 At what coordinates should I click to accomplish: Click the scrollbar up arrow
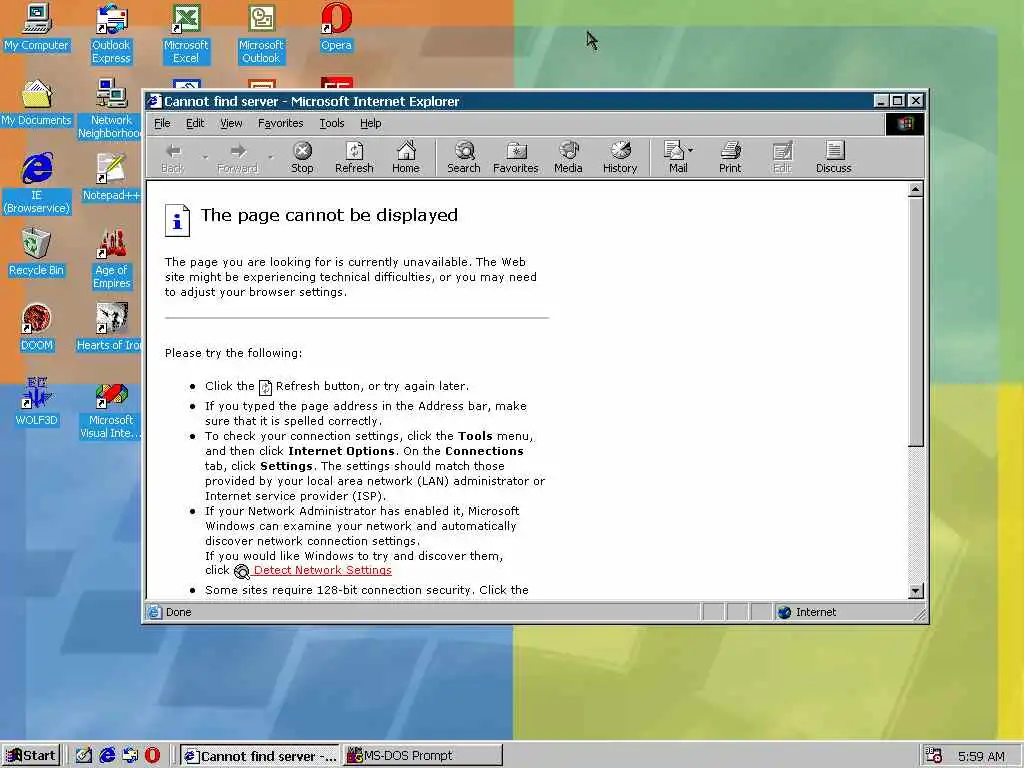pos(916,190)
